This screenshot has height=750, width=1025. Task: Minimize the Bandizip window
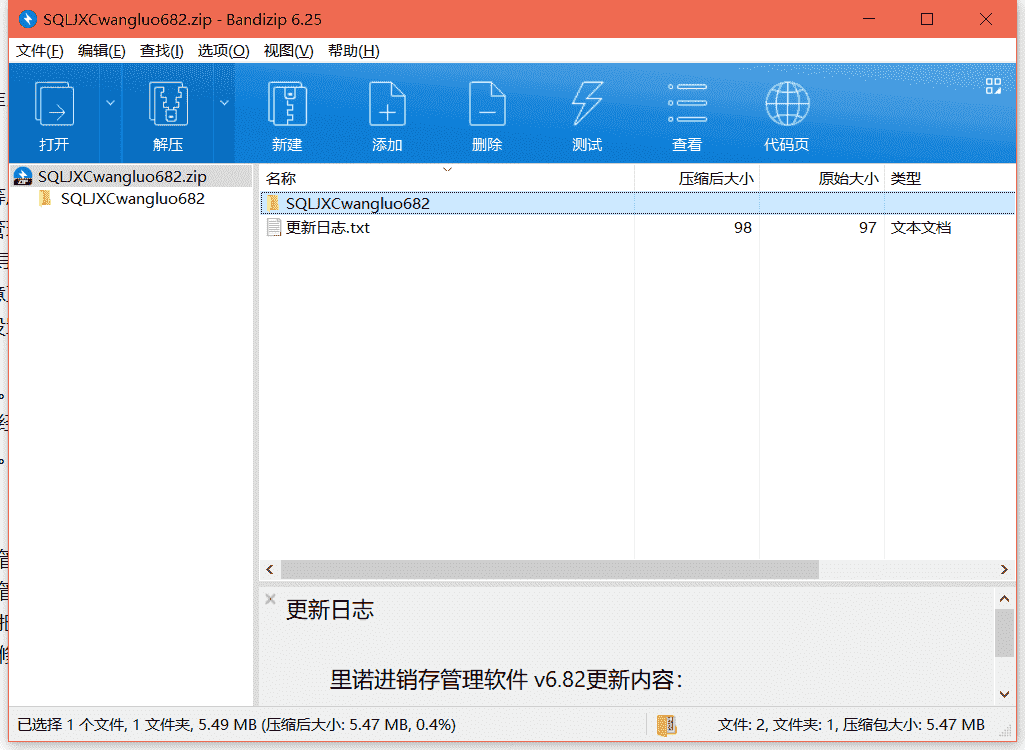869,19
